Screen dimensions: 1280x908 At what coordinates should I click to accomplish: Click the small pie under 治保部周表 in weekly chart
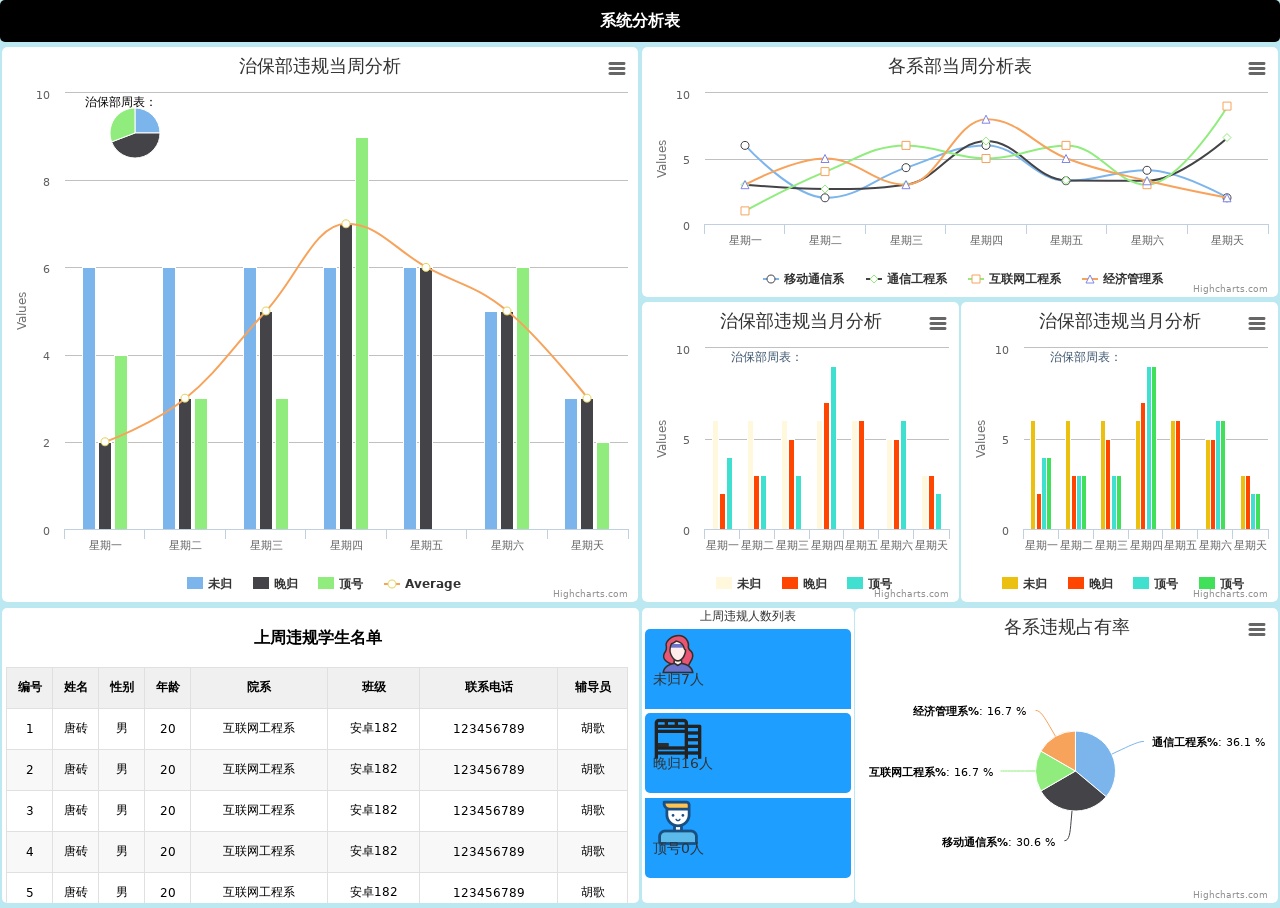(135, 133)
